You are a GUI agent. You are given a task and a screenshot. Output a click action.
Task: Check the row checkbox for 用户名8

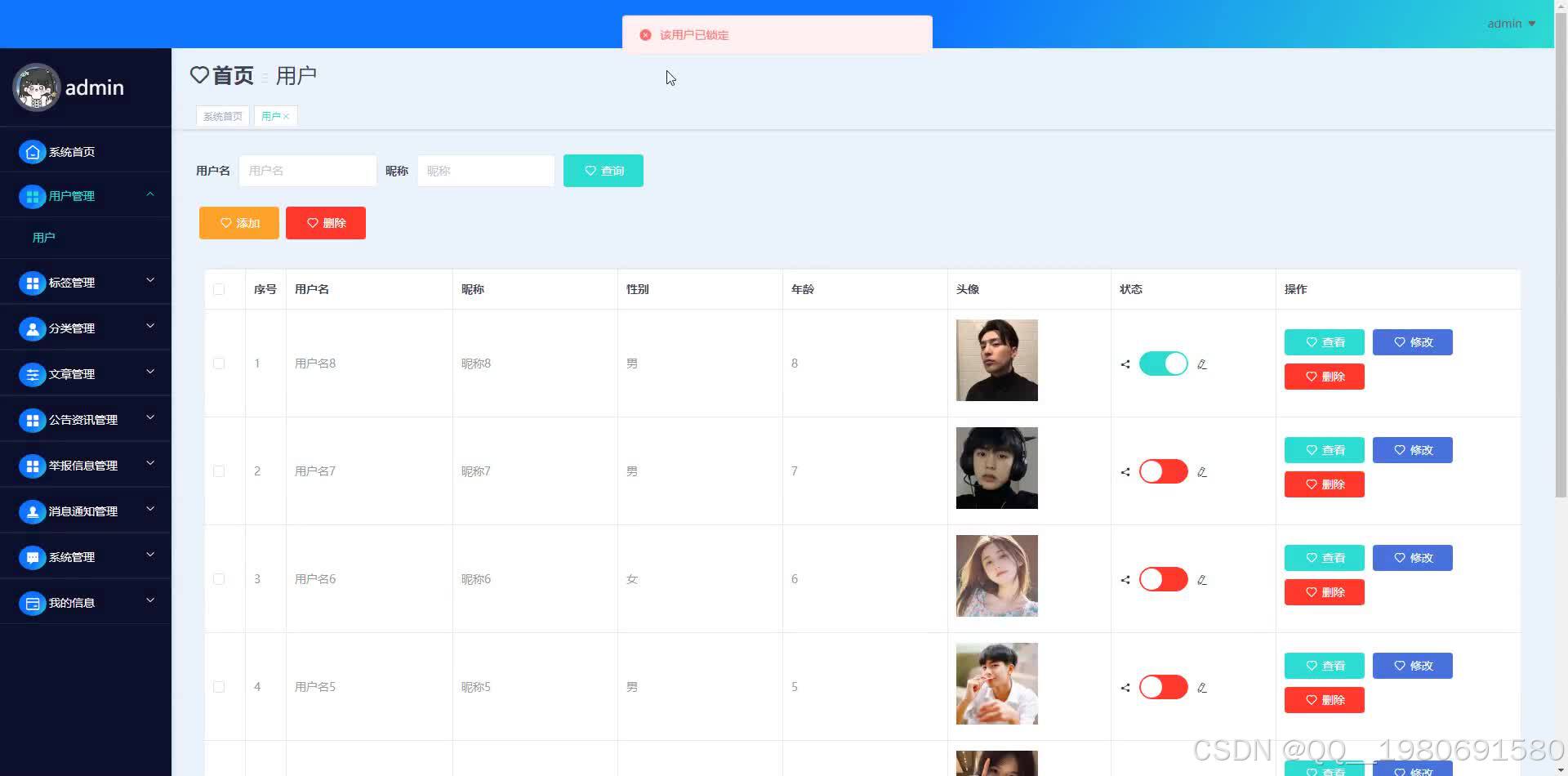tap(219, 363)
